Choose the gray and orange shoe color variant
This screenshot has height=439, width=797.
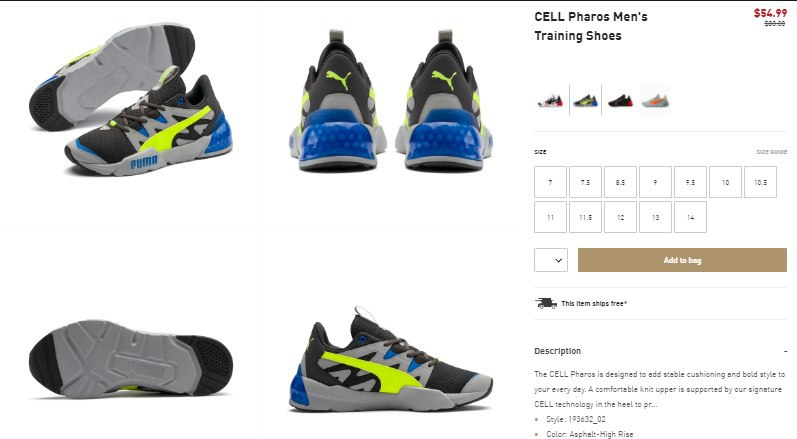(x=655, y=100)
